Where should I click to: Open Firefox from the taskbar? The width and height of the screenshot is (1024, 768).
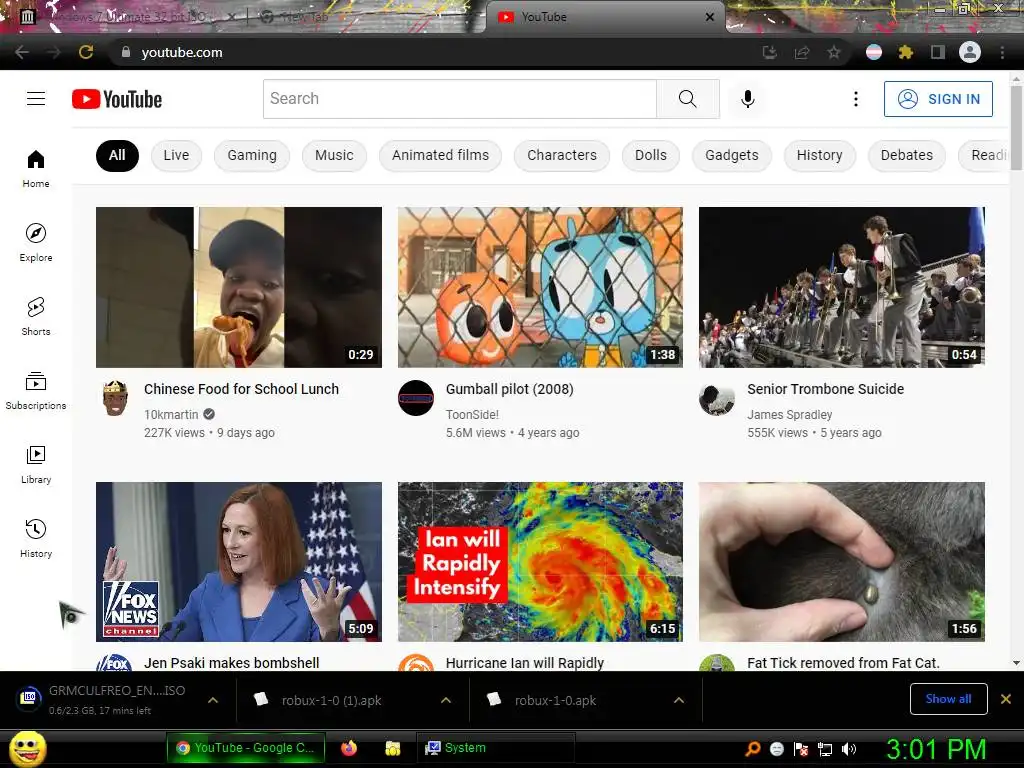tap(349, 748)
